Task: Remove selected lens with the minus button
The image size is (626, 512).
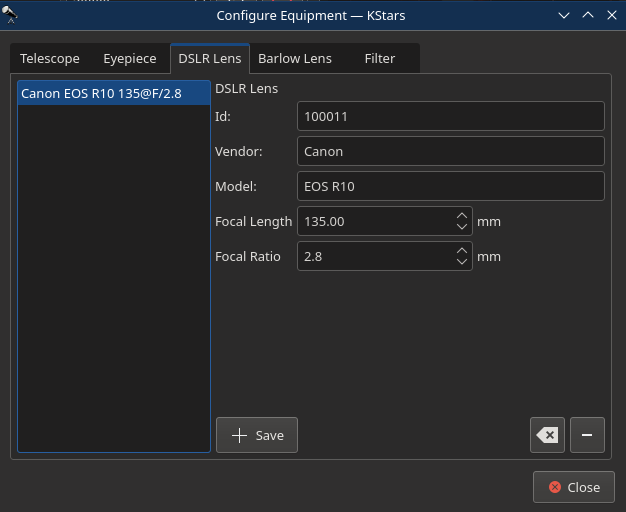Action: pos(587,435)
